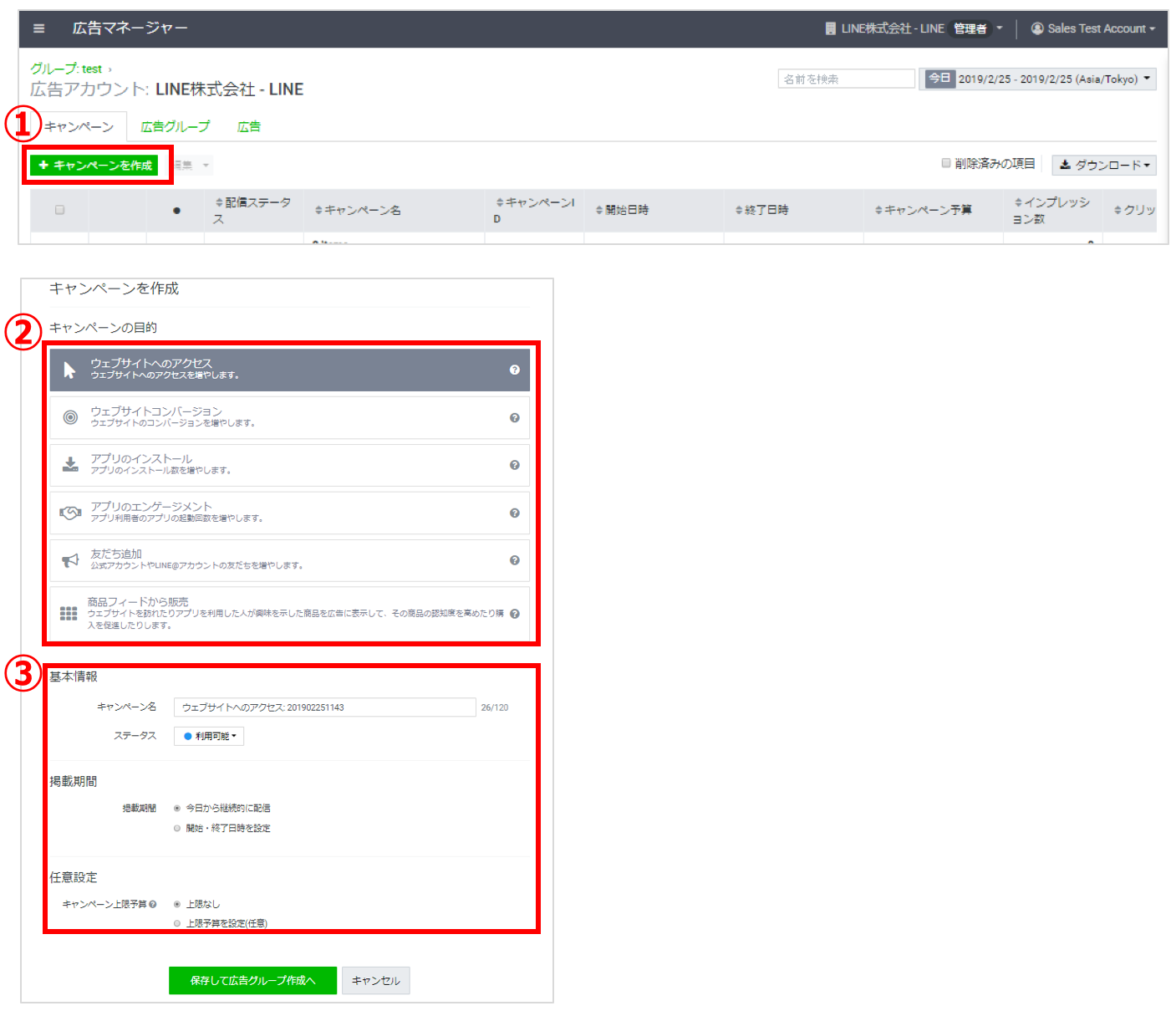Open help for キャンペーン上限予算
The width and height of the screenshot is (1176, 1011).
click(153, 904)
